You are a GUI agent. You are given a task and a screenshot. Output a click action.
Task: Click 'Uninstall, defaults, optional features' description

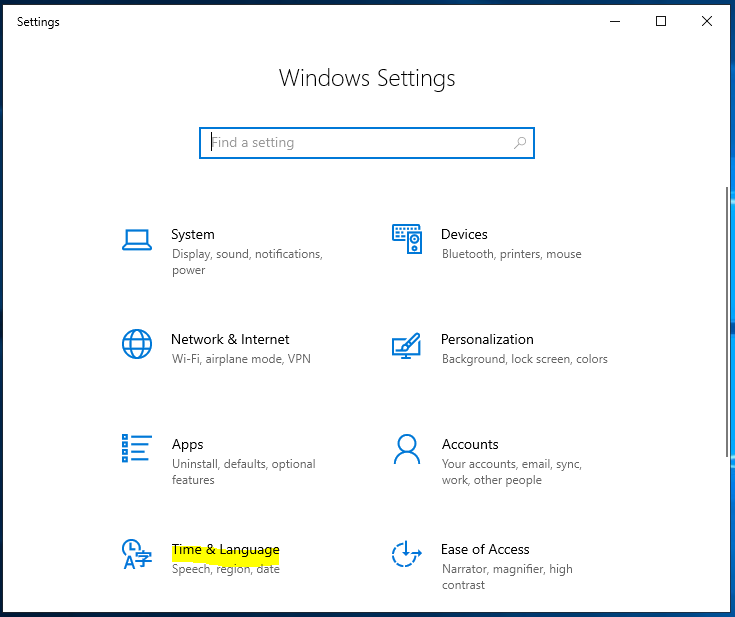tap(244, 472)
